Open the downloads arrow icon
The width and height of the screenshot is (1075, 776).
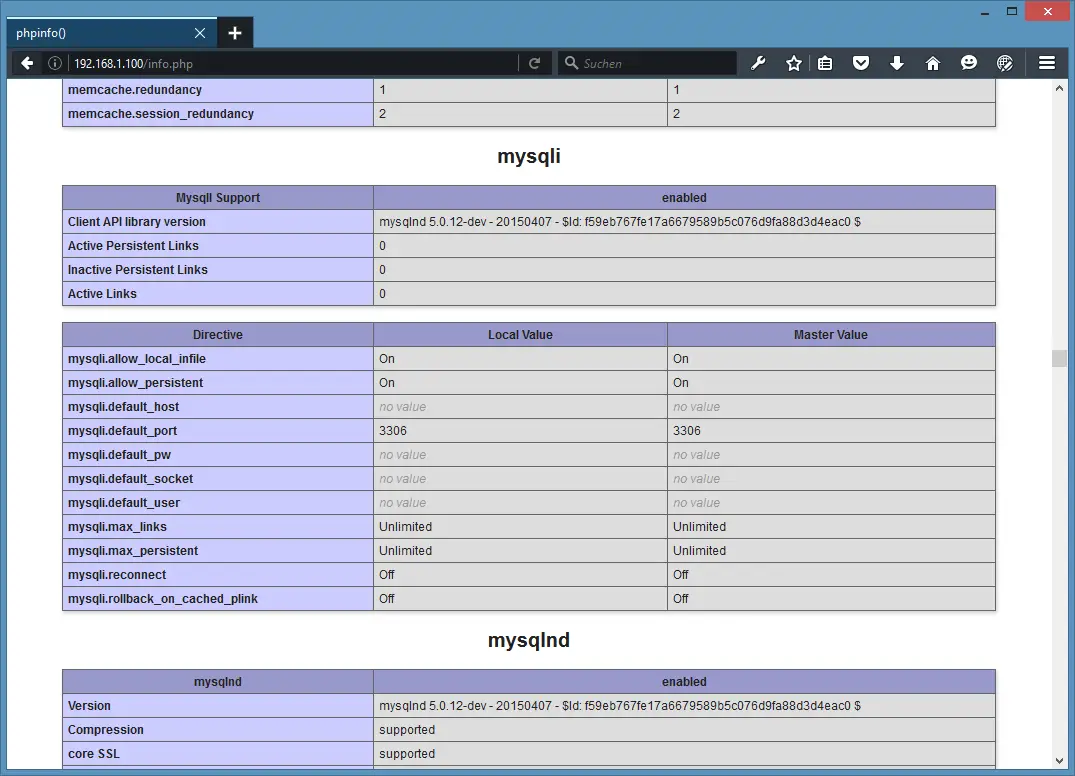(897, 63)
